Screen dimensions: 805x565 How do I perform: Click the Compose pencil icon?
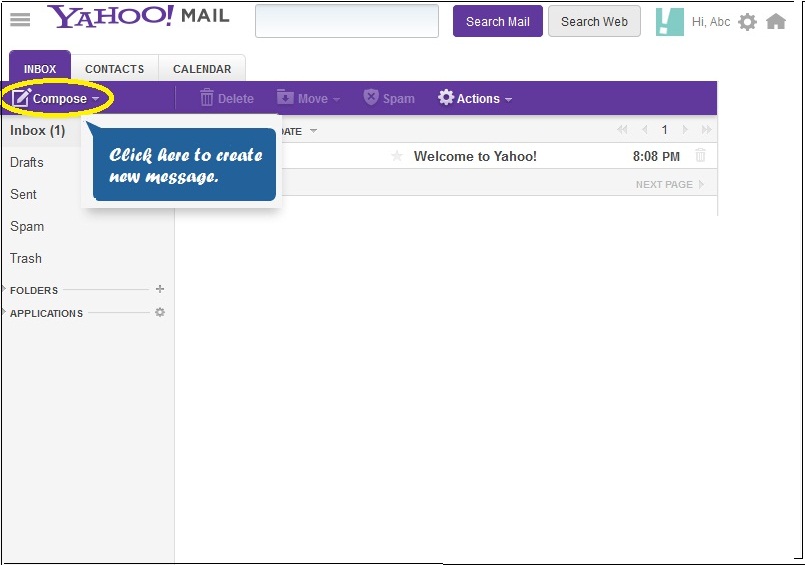tap(21, 98)
